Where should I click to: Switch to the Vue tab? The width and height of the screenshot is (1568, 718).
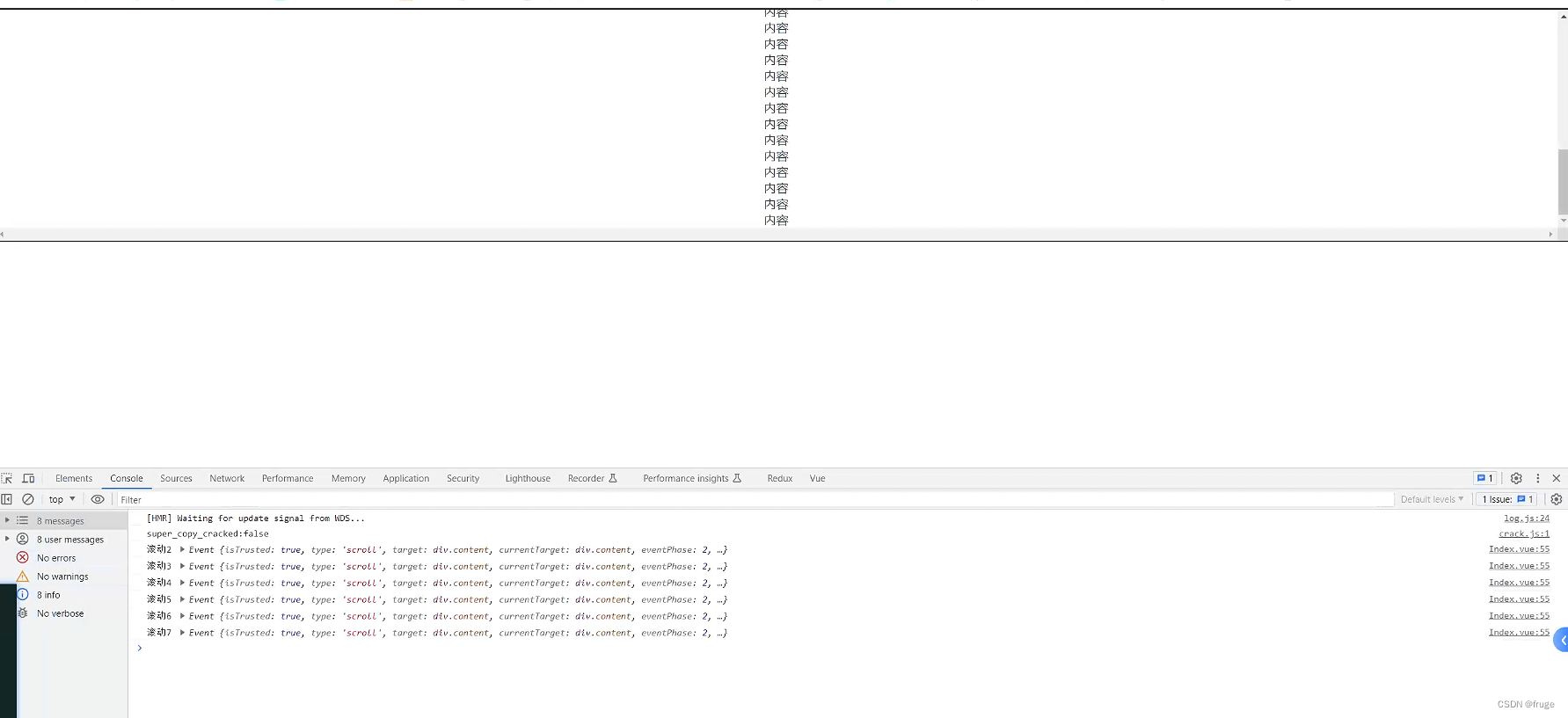818,478
